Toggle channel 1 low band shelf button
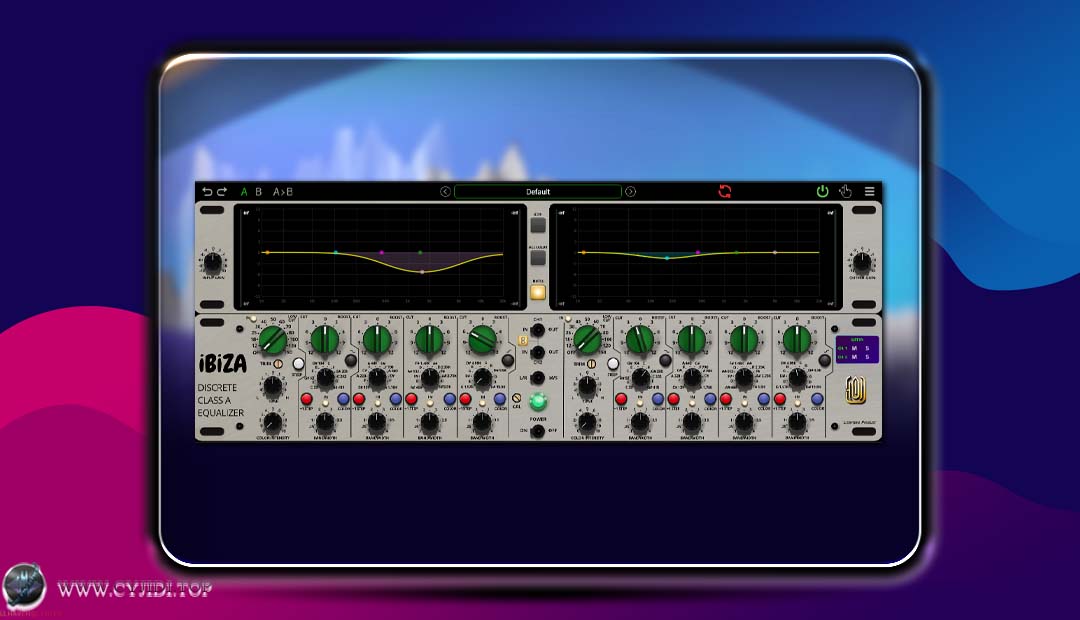Viewport: 1080px width, 620px height. point(351,360)
